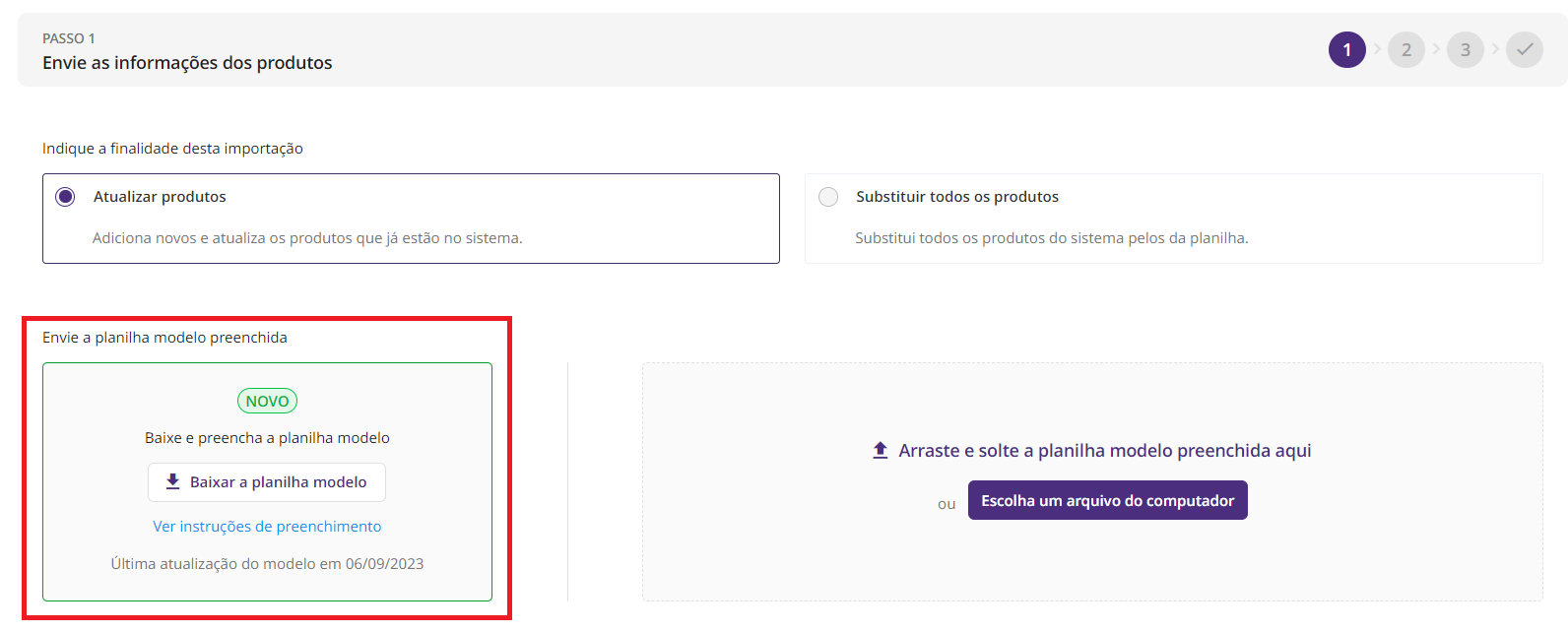Click the "Baixar a planilha modelo" button label
The height and width of the screenshot is (632, 1568).
278,482
